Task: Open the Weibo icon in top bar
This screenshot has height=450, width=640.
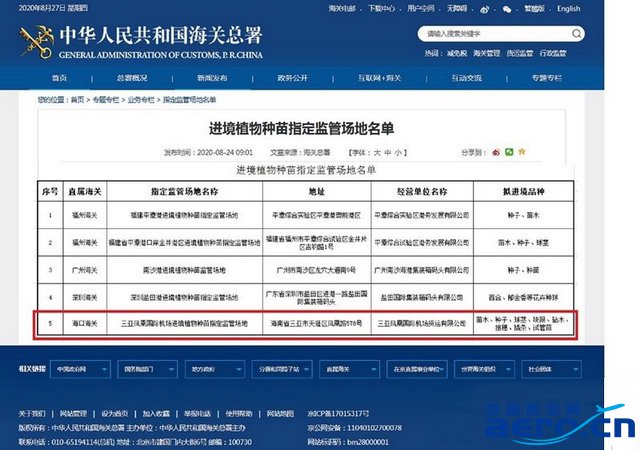Action: tap(484, 9)
